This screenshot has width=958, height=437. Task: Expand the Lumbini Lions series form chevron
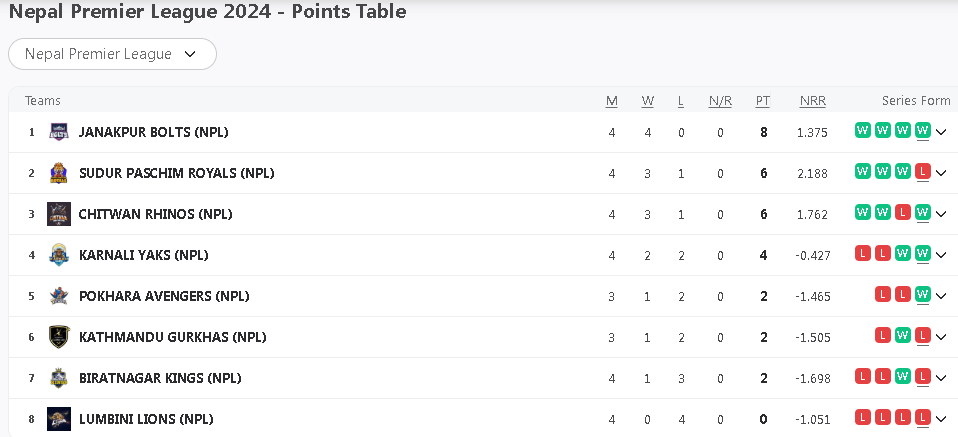point(941,419)
